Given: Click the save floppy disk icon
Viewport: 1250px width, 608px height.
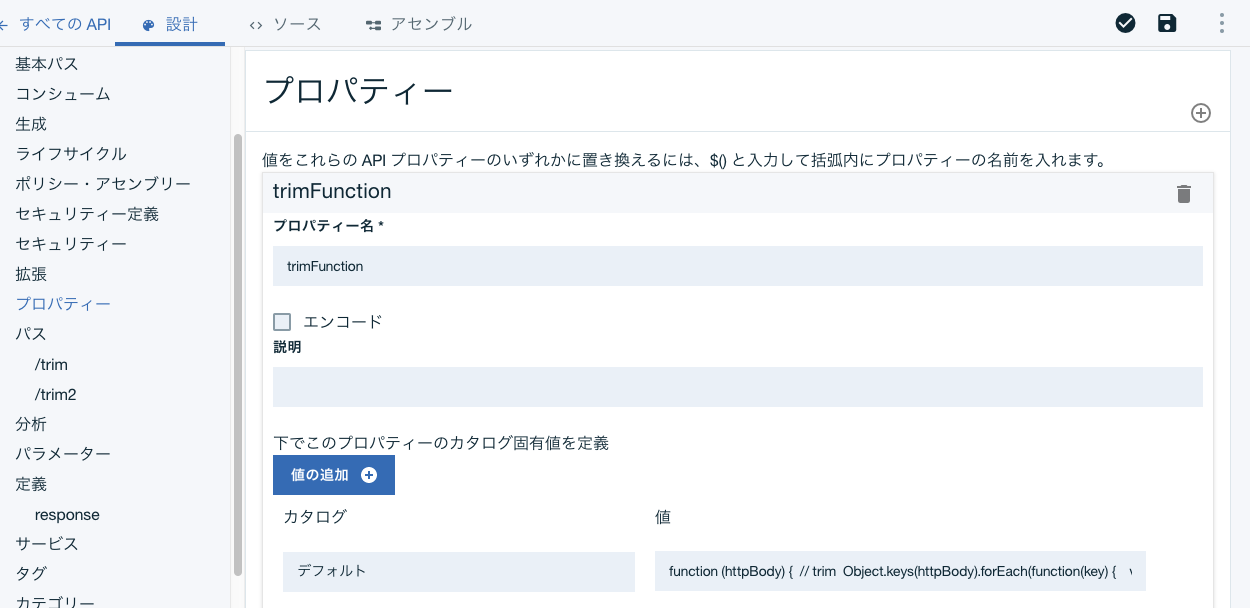Looking at the screenshot, I should (x=1167, y=23).
